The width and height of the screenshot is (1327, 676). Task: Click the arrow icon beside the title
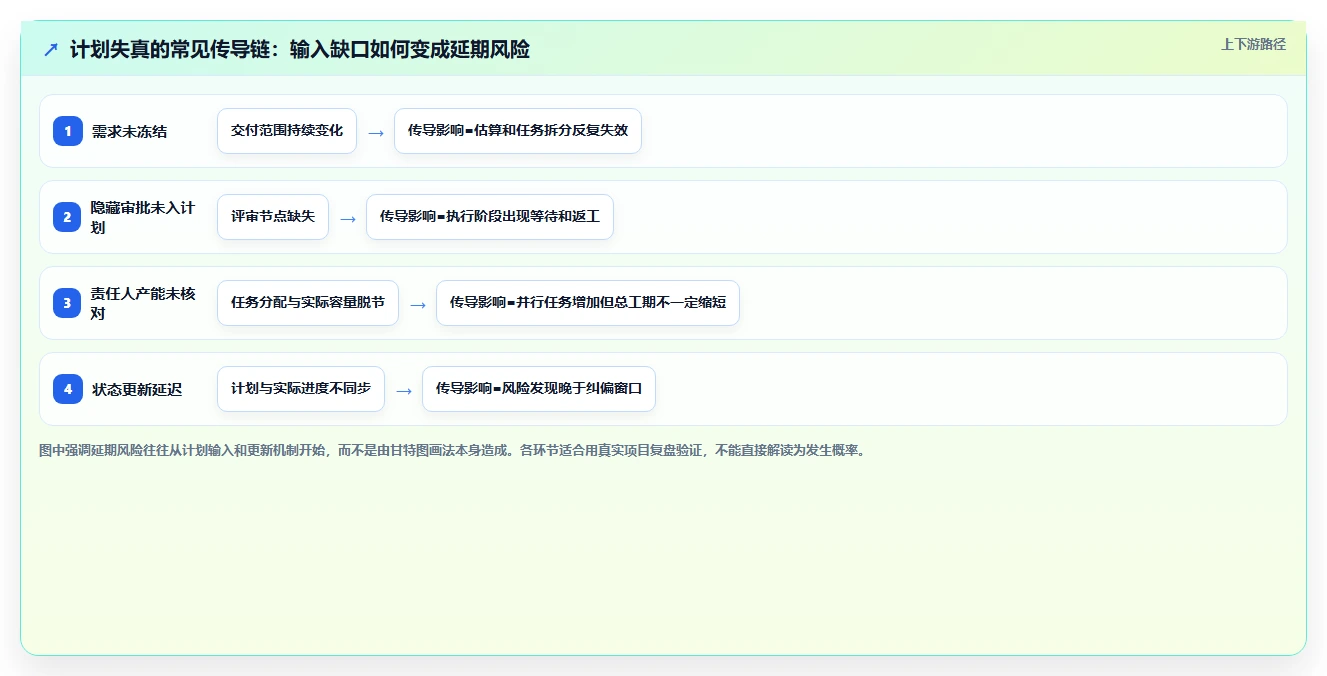point(51,49)
